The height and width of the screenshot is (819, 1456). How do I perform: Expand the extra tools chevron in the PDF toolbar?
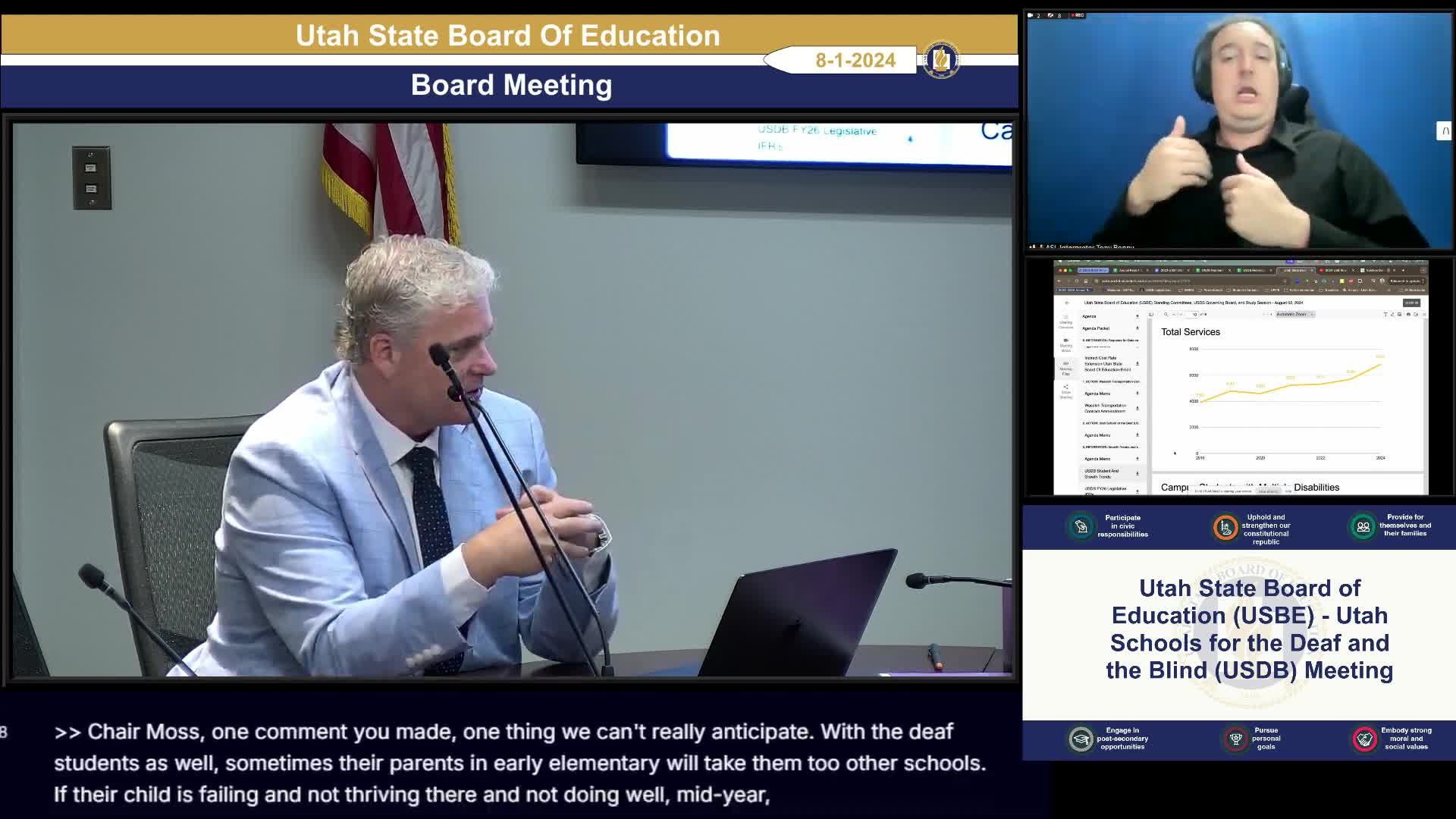[1424, 314]
